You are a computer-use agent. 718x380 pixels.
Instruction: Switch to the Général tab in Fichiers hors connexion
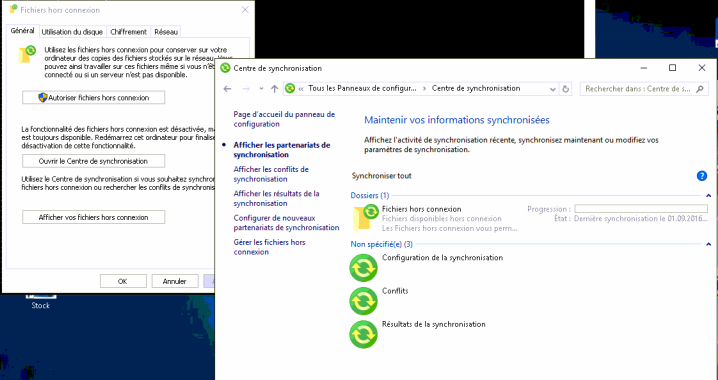point(22,31)
